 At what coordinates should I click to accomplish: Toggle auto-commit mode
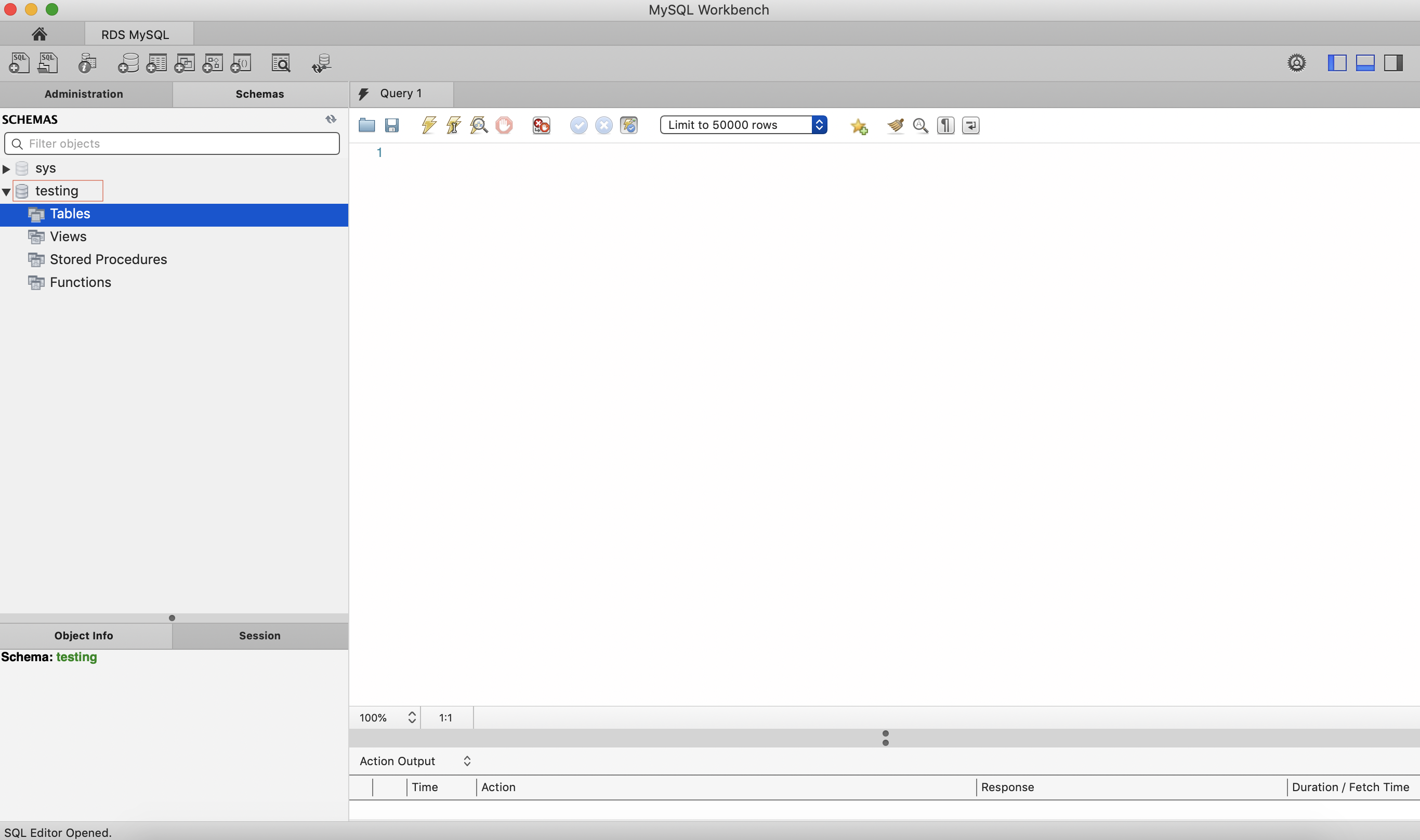pos(629,125)
